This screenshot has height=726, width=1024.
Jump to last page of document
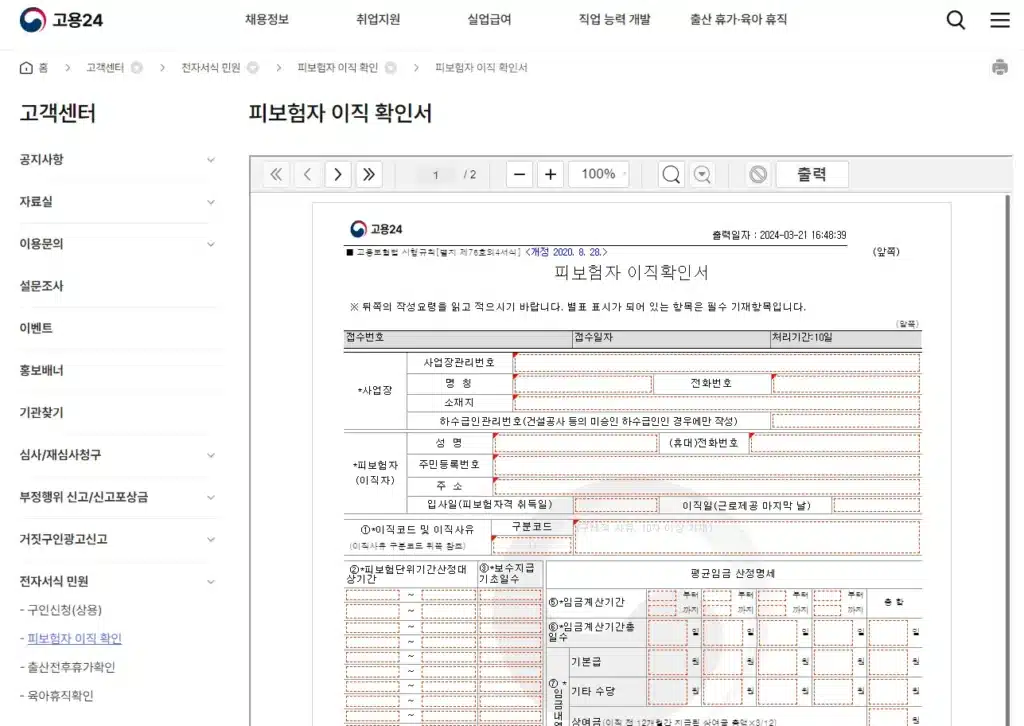pos(368,174)
